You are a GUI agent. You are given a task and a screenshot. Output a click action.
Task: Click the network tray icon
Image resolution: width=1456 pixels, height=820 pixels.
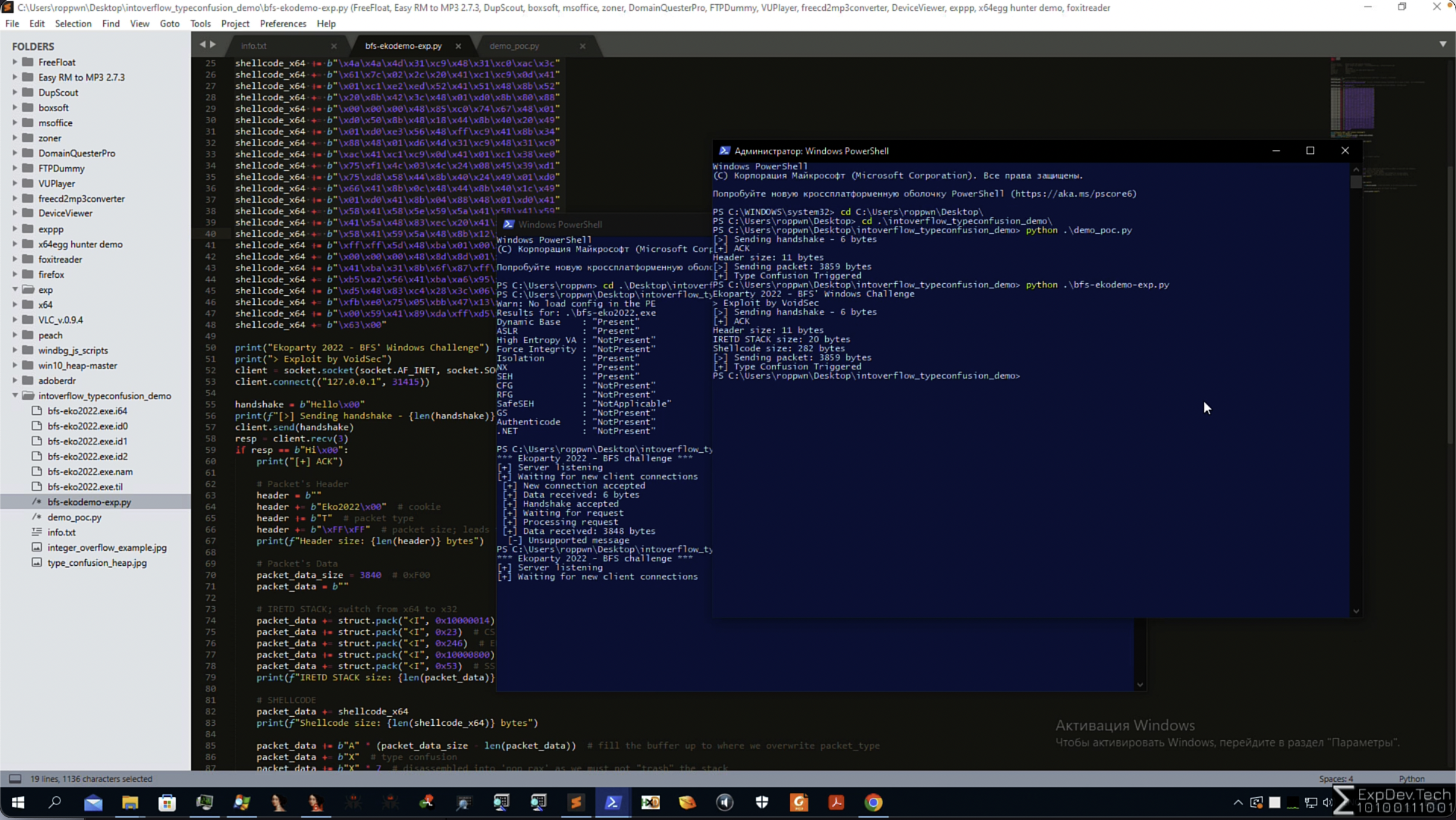click(1311, 802)
